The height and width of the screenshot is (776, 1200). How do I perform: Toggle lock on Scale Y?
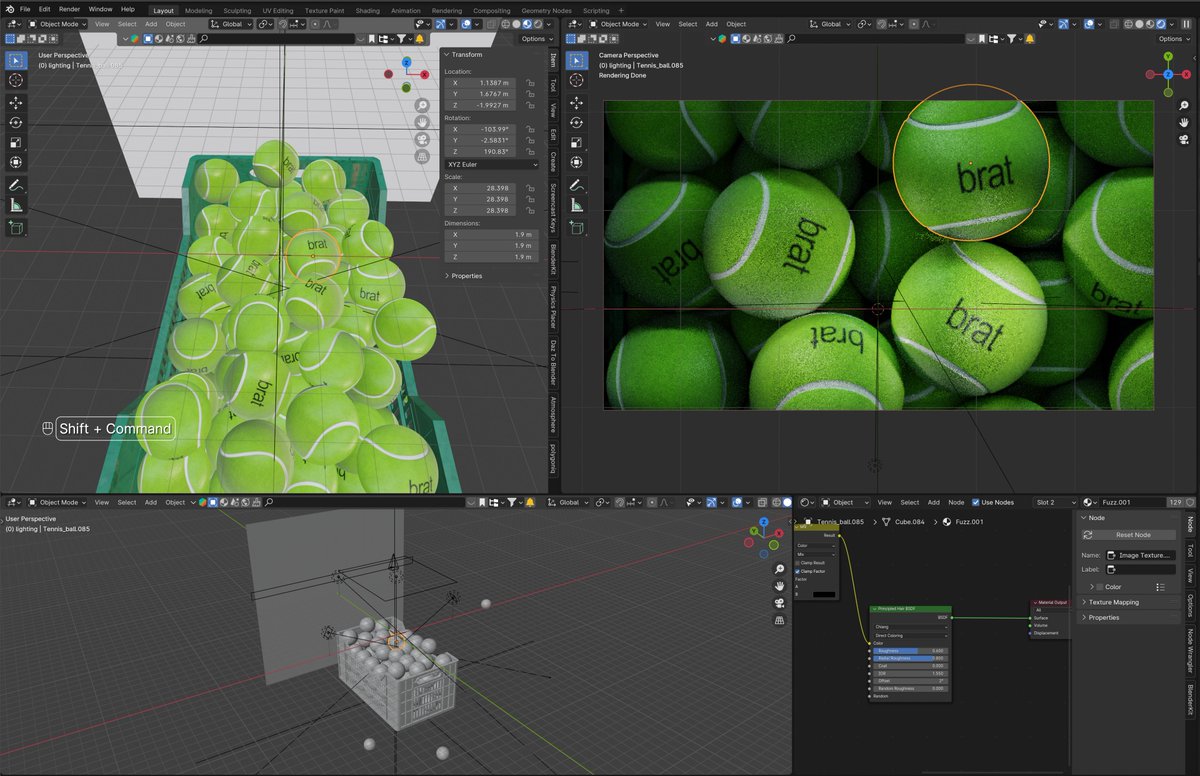[x=530, y=199]
